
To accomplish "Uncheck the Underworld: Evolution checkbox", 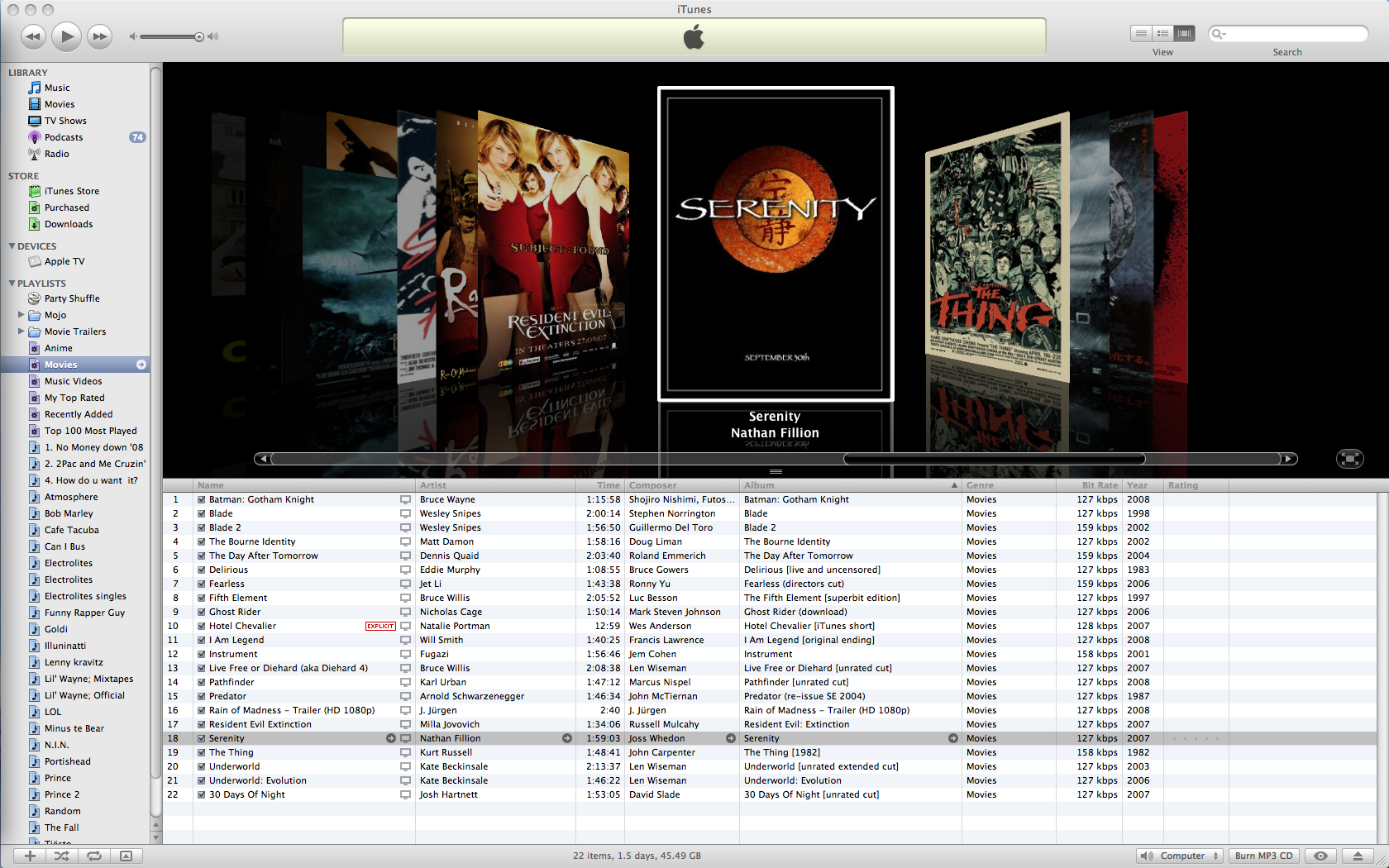I will (201, 780).
